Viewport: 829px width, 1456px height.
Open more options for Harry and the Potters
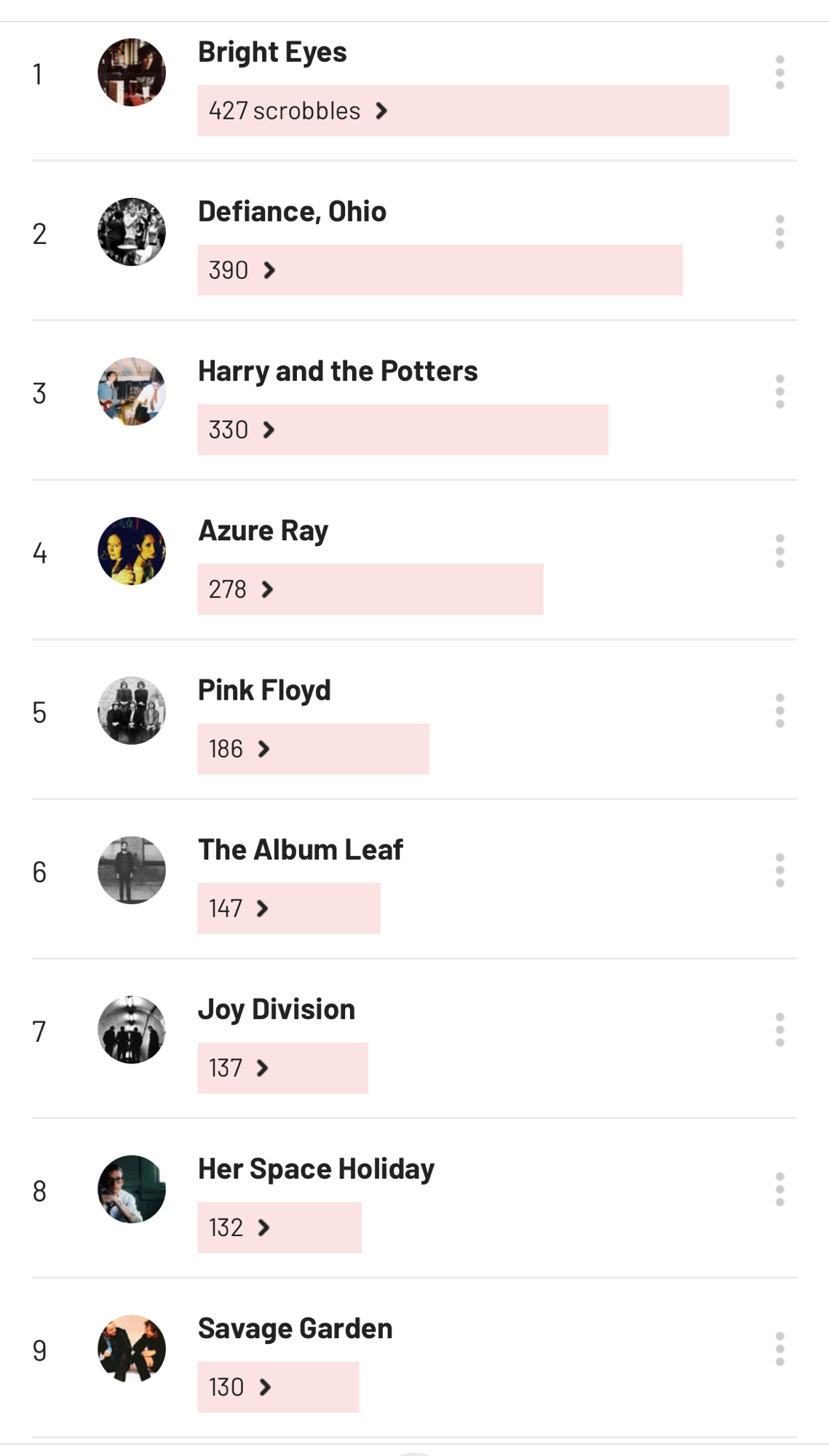pos(780,392)
